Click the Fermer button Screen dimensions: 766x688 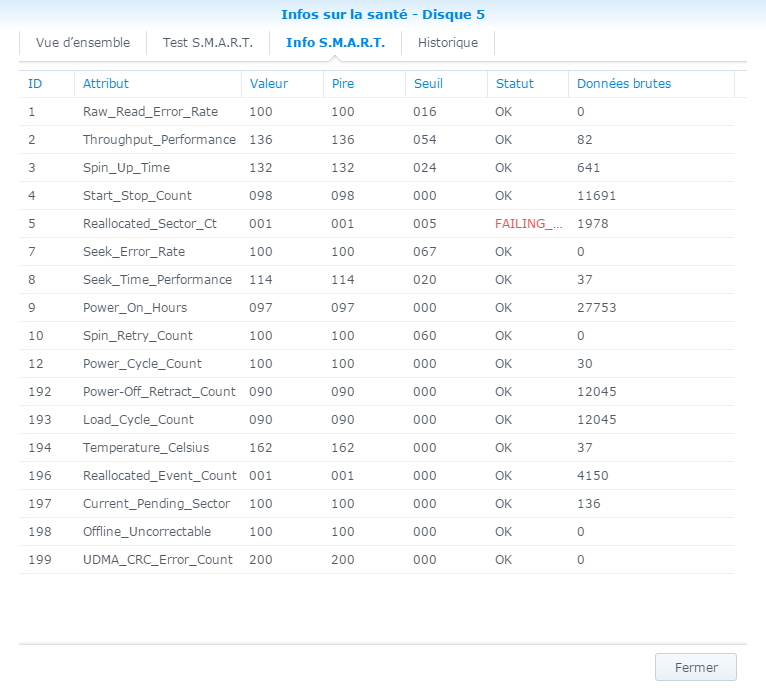click(696, 667)
